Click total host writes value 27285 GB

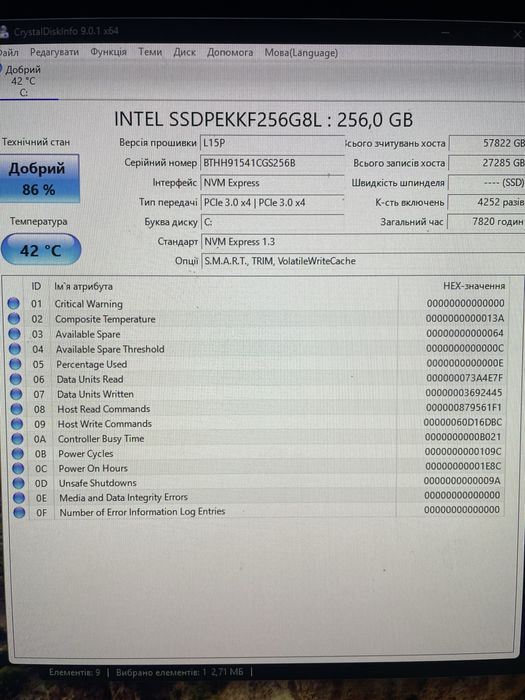pos(487,163)
